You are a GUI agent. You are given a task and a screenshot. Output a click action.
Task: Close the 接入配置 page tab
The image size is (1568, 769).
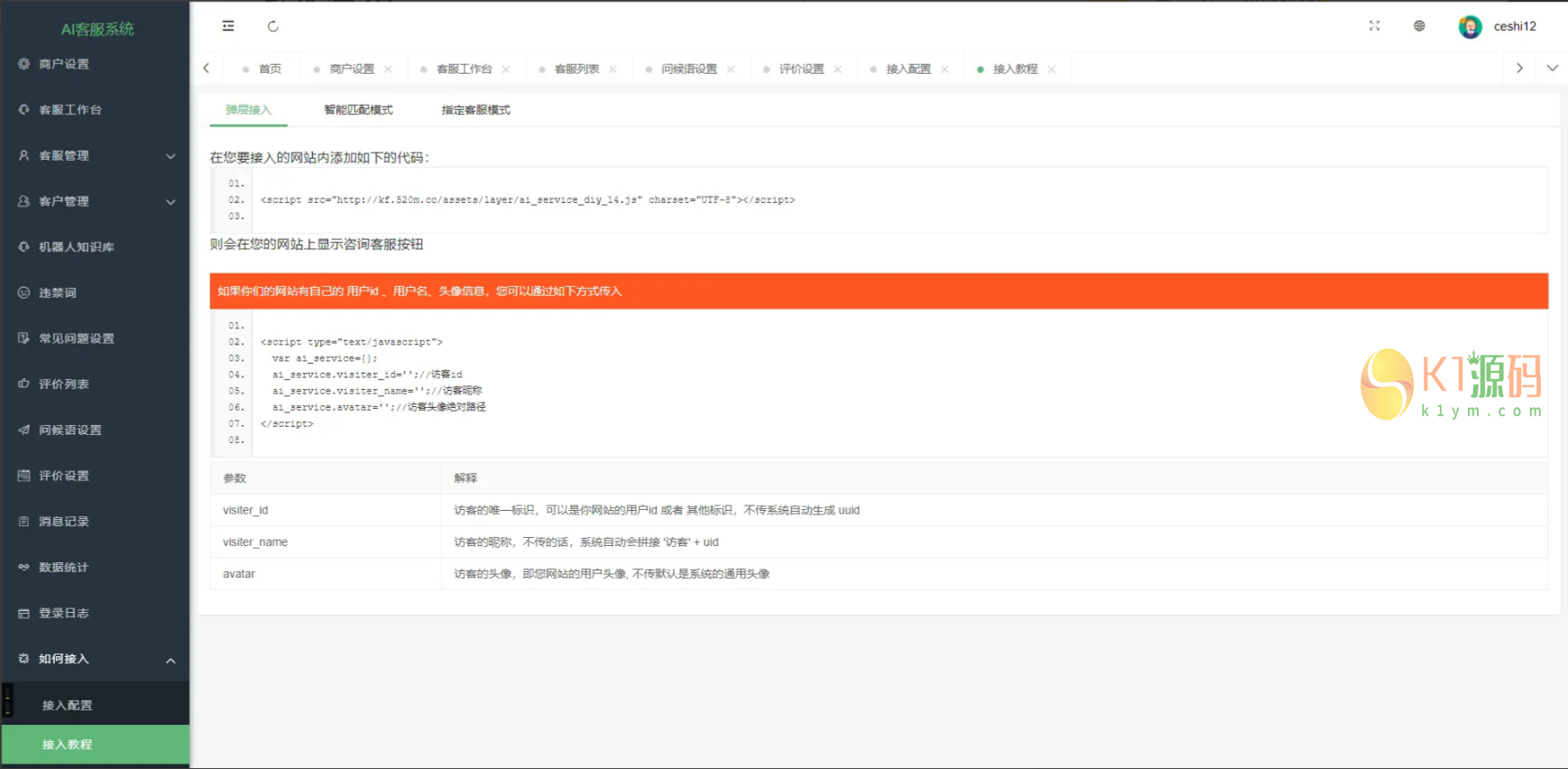click(x=945, y=69)
